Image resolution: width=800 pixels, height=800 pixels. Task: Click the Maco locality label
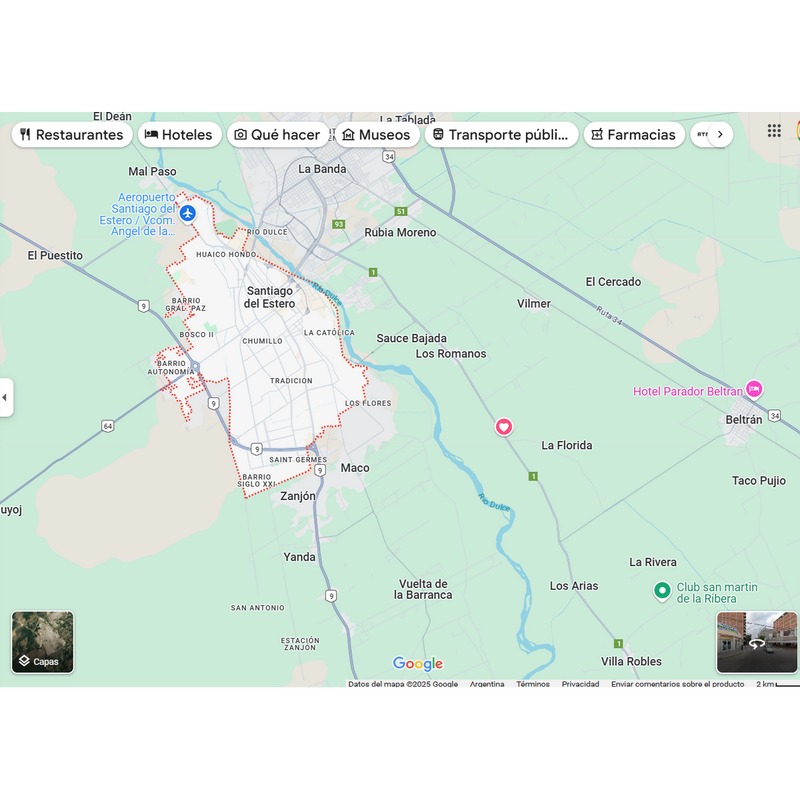(x=355, y=468)
